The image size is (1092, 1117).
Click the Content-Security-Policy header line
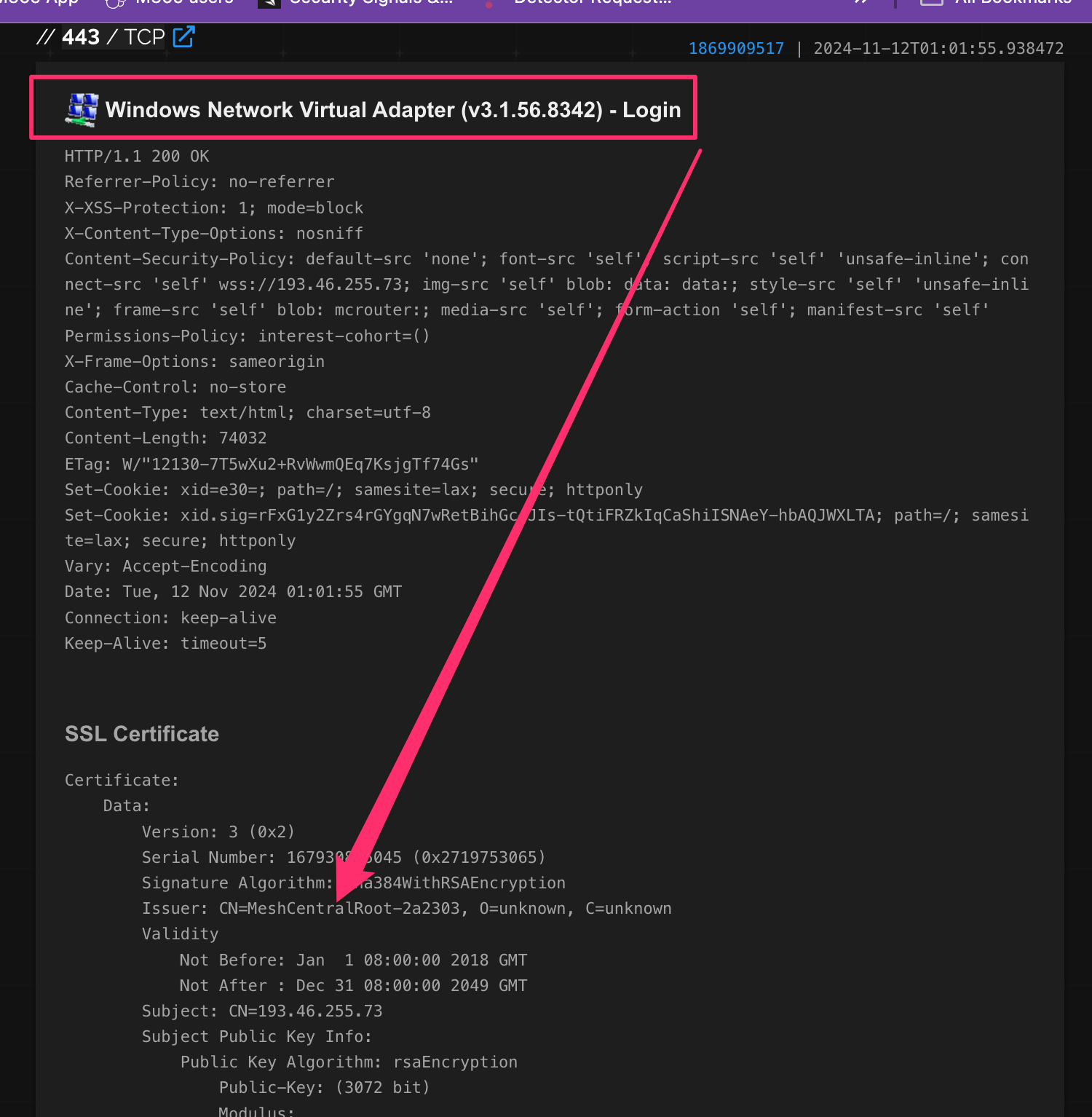(547, 285)
